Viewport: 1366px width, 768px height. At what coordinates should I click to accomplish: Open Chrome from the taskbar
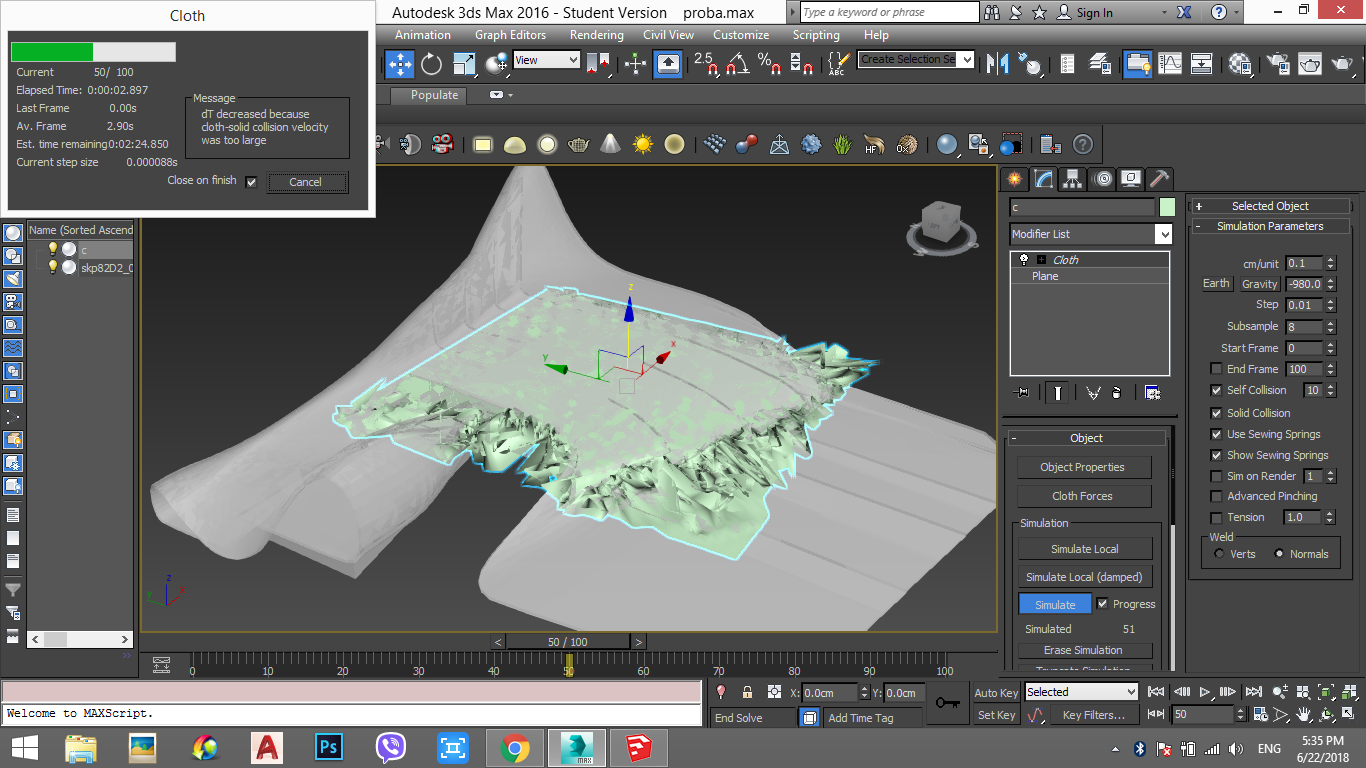[515, 747]
